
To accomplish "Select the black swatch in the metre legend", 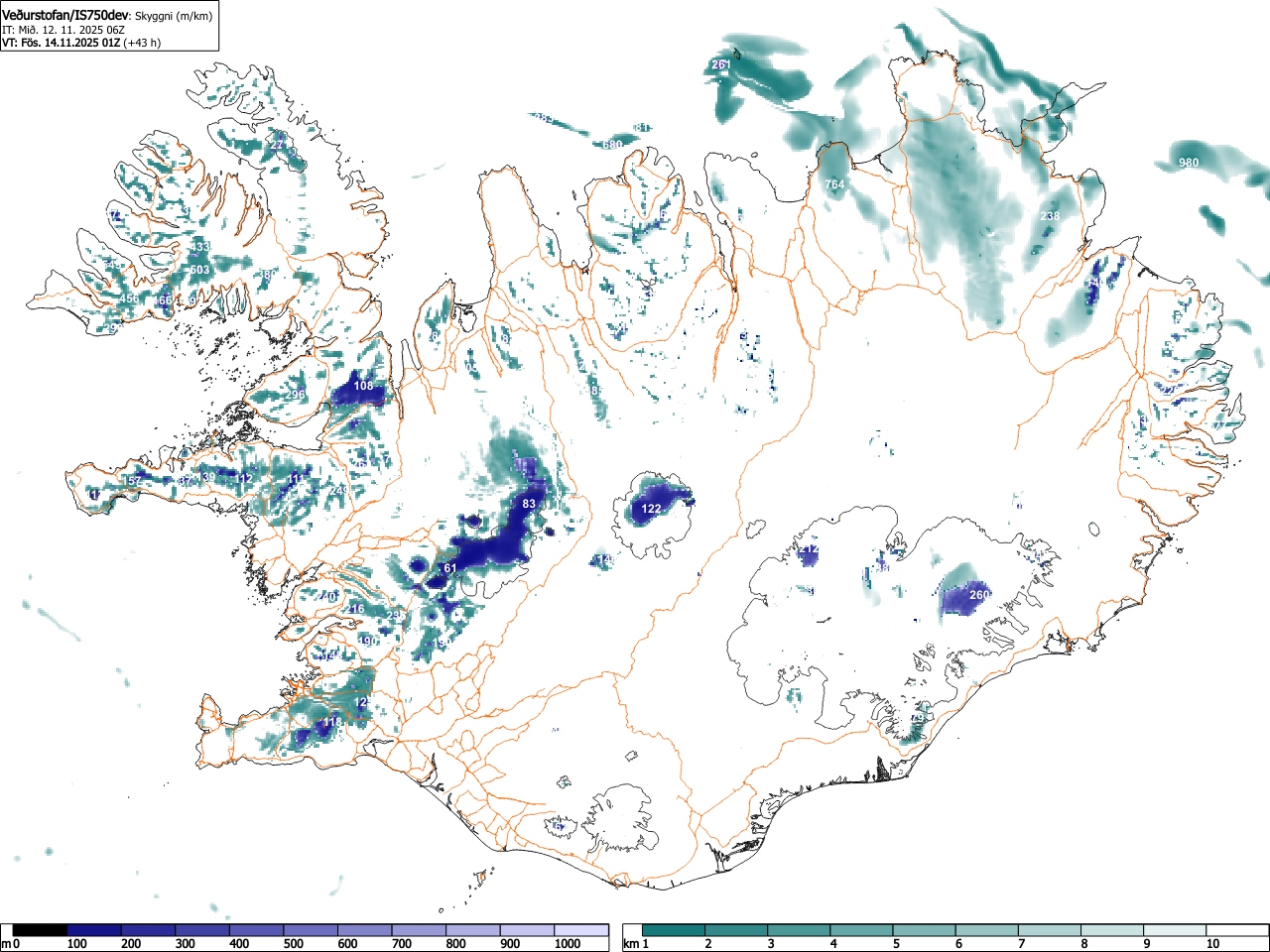I will coord(40,930).
